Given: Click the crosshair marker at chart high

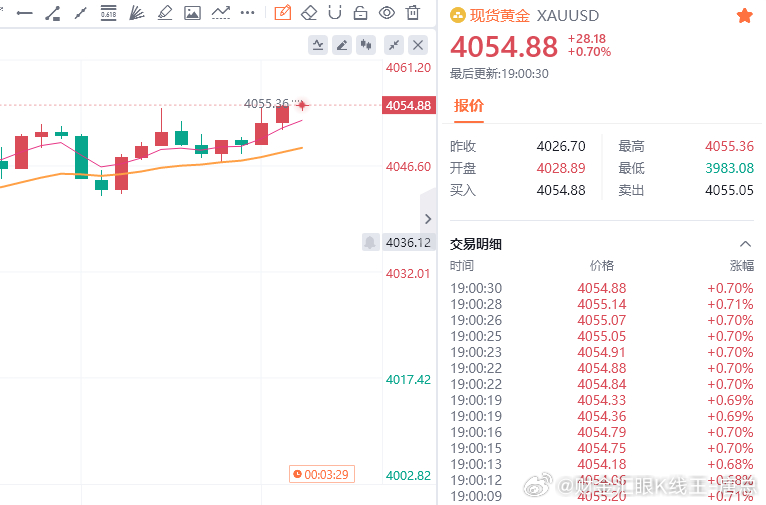Looking at the screenshot, I should click(302, 105).
